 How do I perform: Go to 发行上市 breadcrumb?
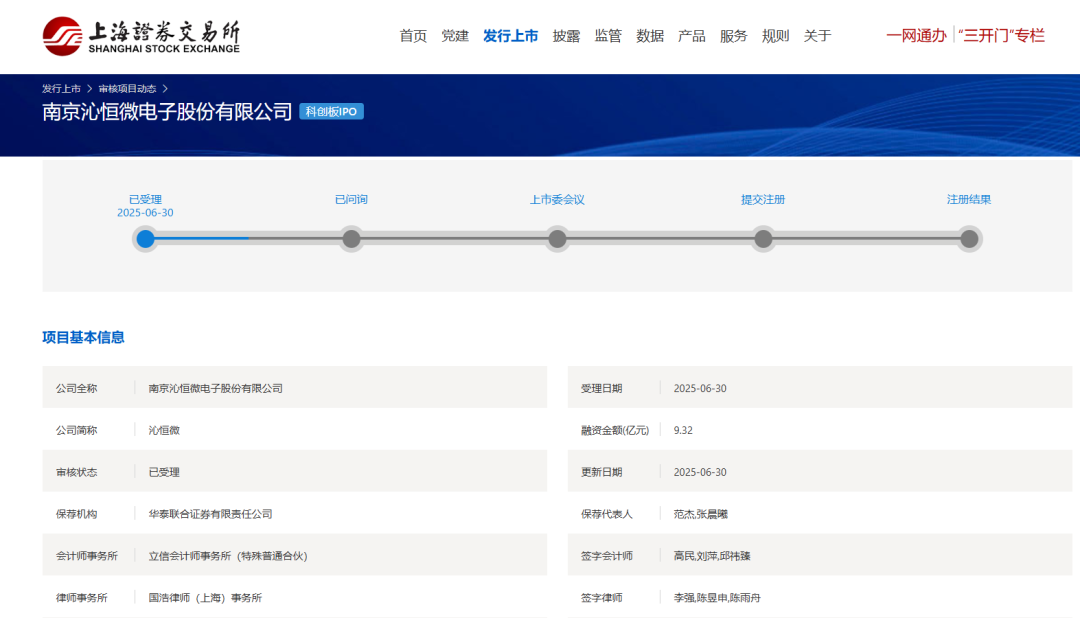tap(61, 89)
